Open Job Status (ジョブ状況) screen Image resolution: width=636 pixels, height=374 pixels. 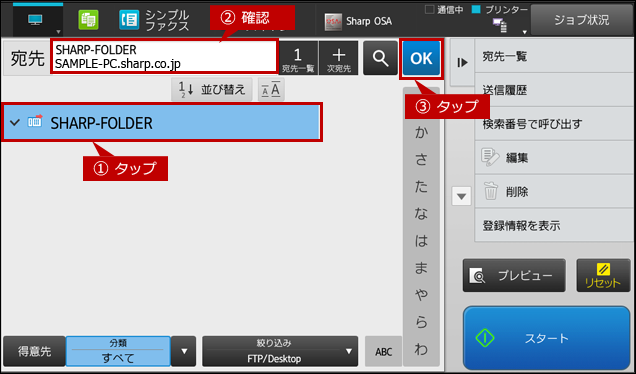click(x=582, y=20)
